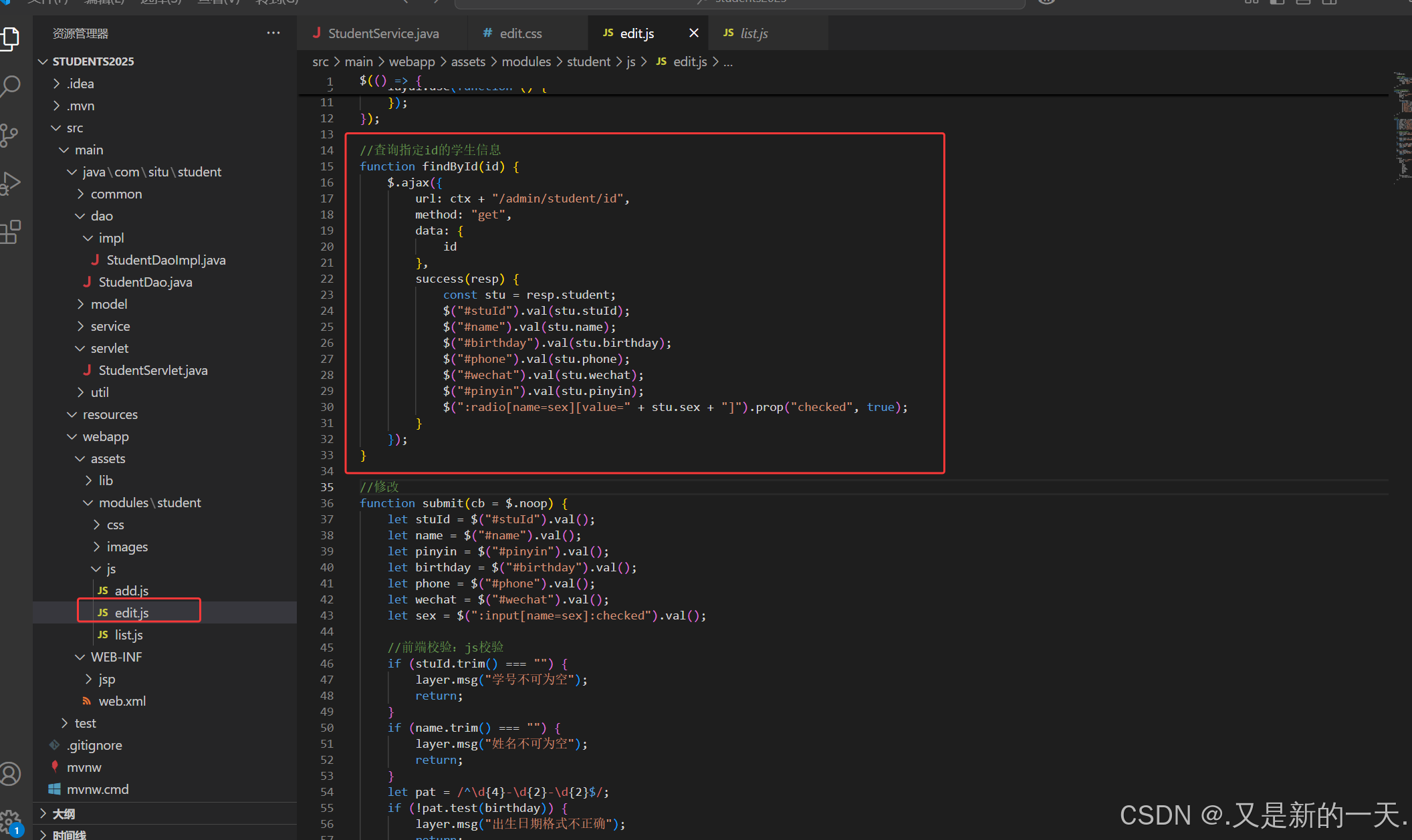Click breadcrumb segment webapp
The image size is (1412, 840).
412,61
